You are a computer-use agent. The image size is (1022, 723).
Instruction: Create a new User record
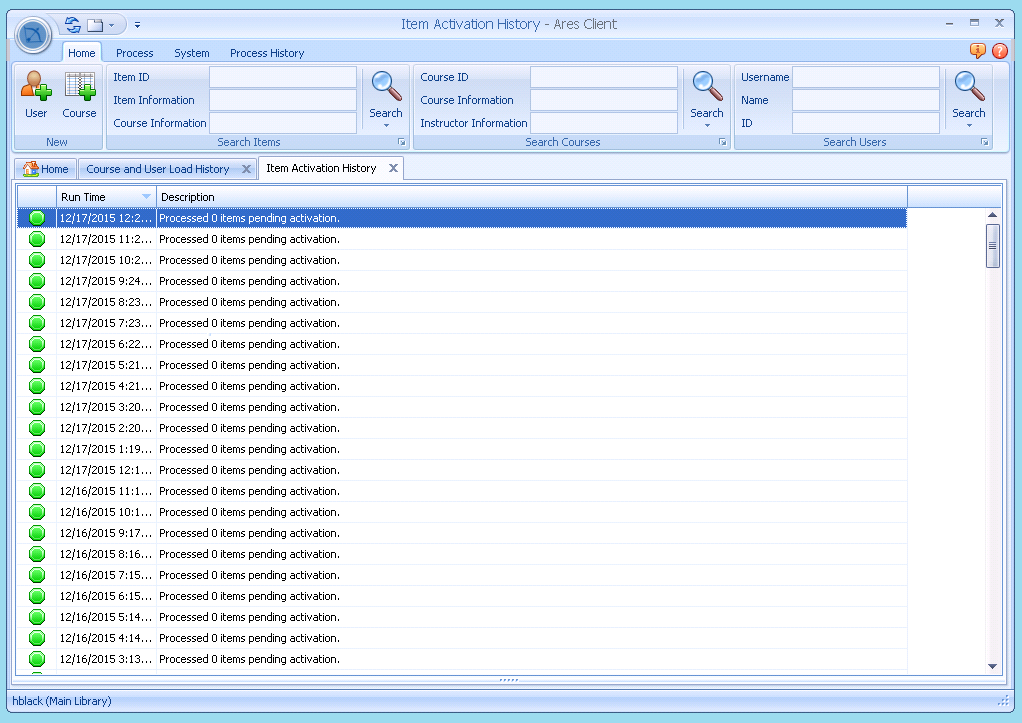click(35, 95)
